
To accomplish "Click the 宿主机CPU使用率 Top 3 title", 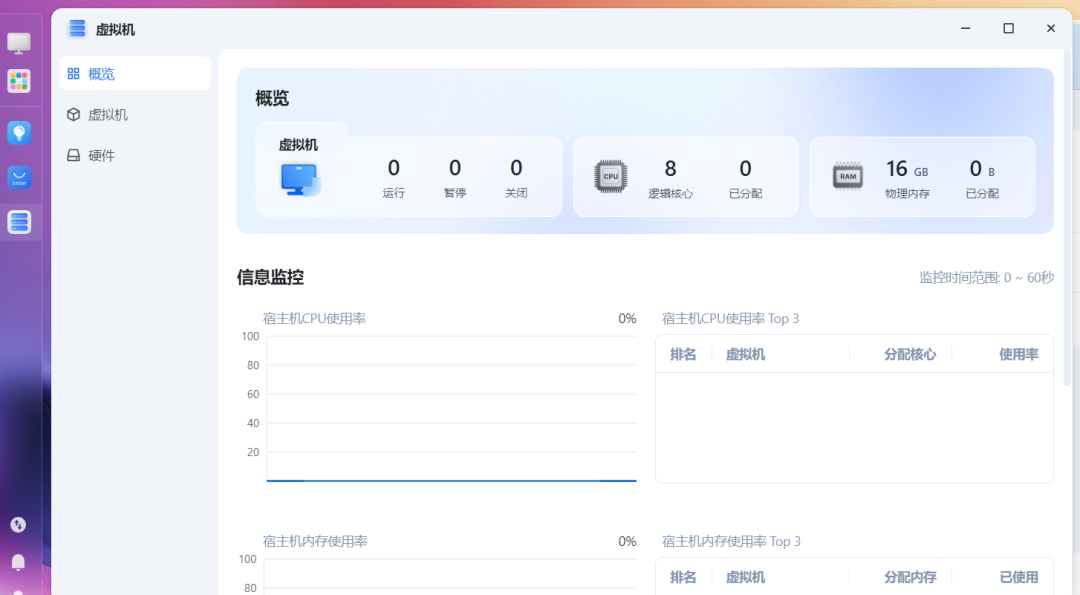I will 730,318.
